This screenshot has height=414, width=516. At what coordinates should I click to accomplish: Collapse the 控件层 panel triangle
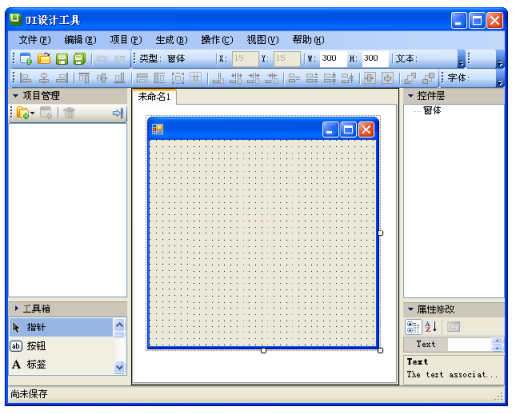pos(410,96)
